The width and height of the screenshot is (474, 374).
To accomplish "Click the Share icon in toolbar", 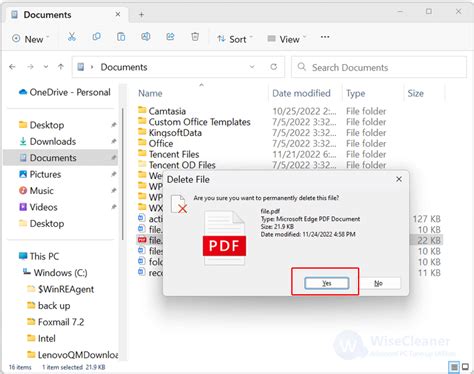I will tap(170, 37).
